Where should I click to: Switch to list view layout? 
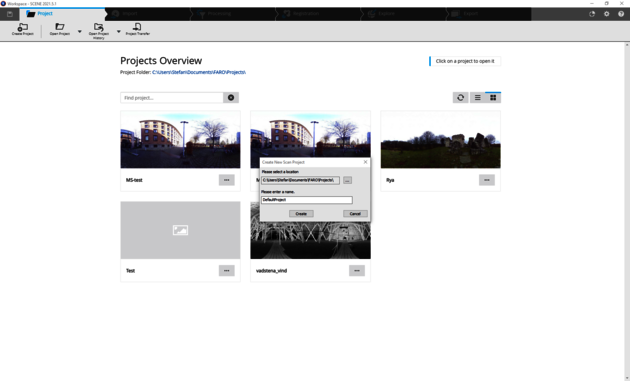point(477,98)
